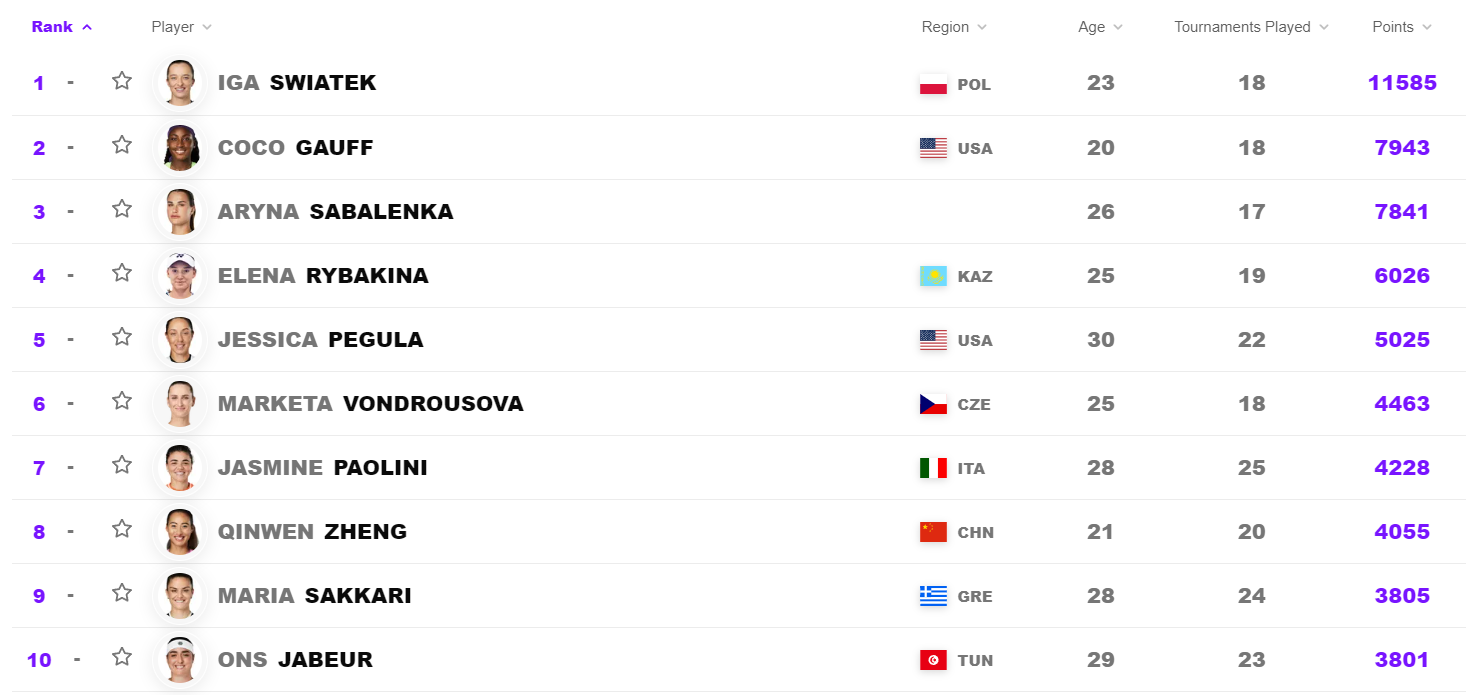The height and width of the screenshot is (695, 1466).
Task: Open Elena Rybakina's player profile link
Action: pyautogui.click(x=323, y=276)
